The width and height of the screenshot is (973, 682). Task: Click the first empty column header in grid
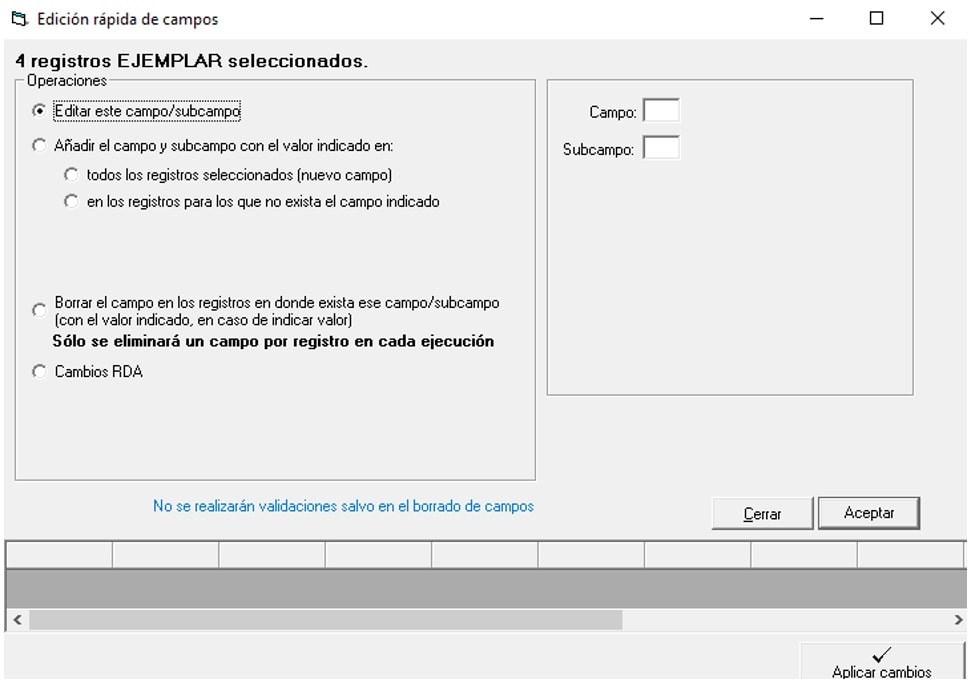point(60,555)
